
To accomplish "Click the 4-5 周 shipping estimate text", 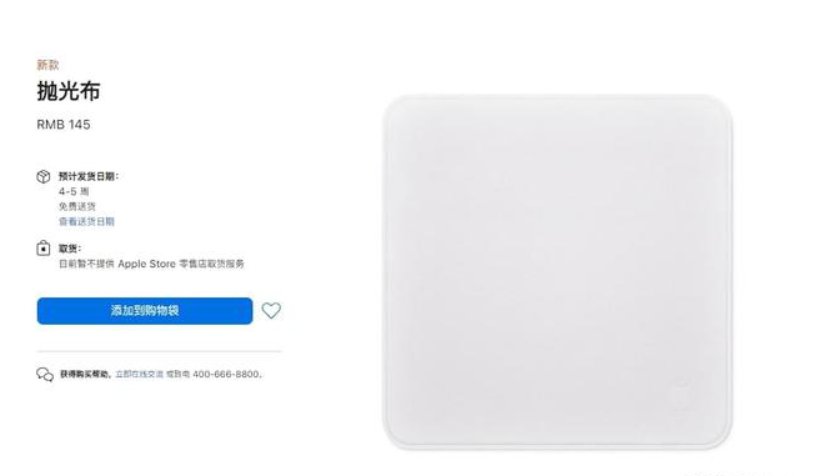I will point(74,192).
